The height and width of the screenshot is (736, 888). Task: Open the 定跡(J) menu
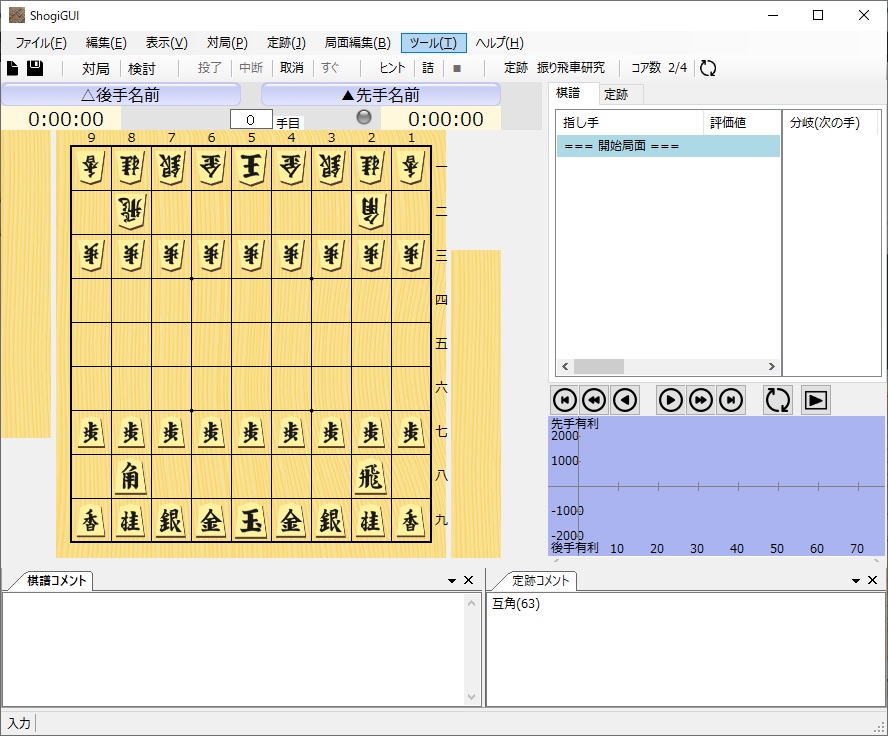(x=287, y=43)
